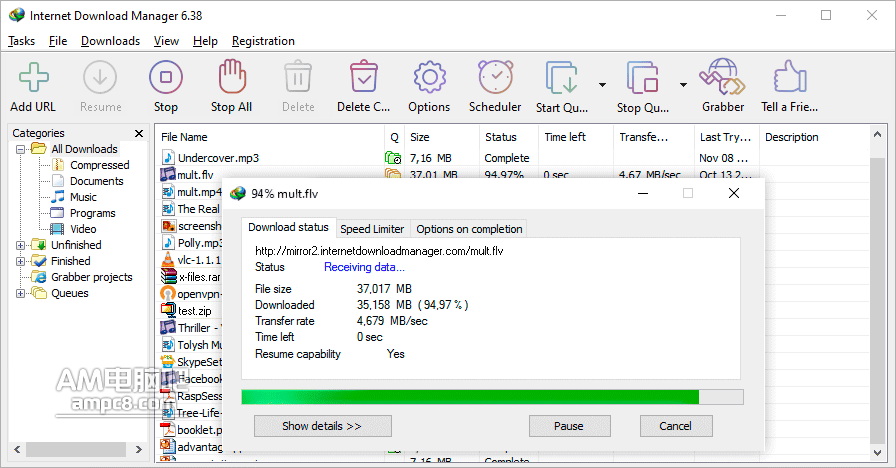896x468 pixels.
Task: Click download list scroll up arrow
Action: click(x=877, y=134)
